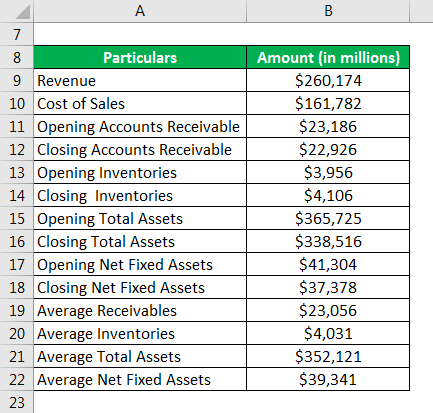This screenshot has width=433, height=413.
Task: Select row 15 header
Action: click(x=17, y=218)
